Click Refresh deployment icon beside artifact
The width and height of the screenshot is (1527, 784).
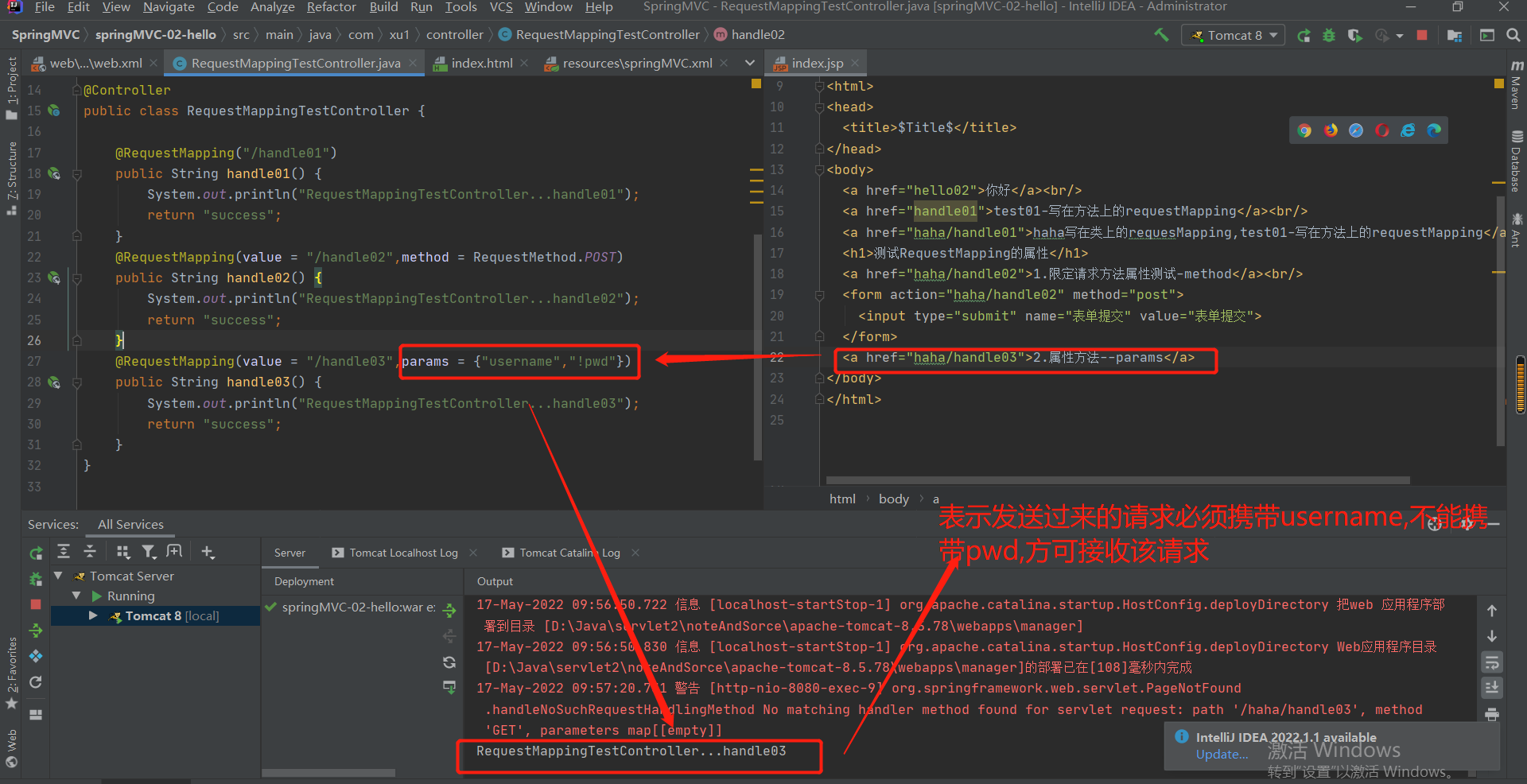pos(449,662)
